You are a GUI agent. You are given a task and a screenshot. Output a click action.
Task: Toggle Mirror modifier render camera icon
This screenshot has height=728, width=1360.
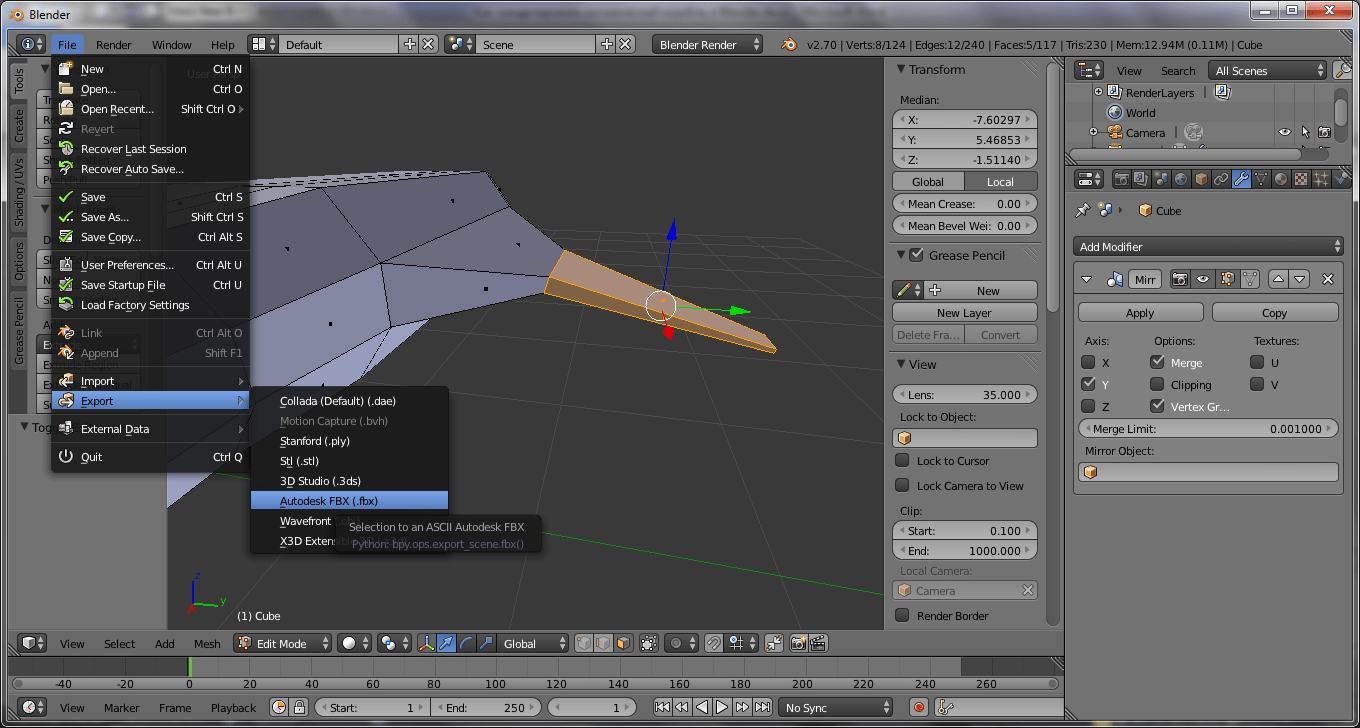click(x=1180, y=279)
